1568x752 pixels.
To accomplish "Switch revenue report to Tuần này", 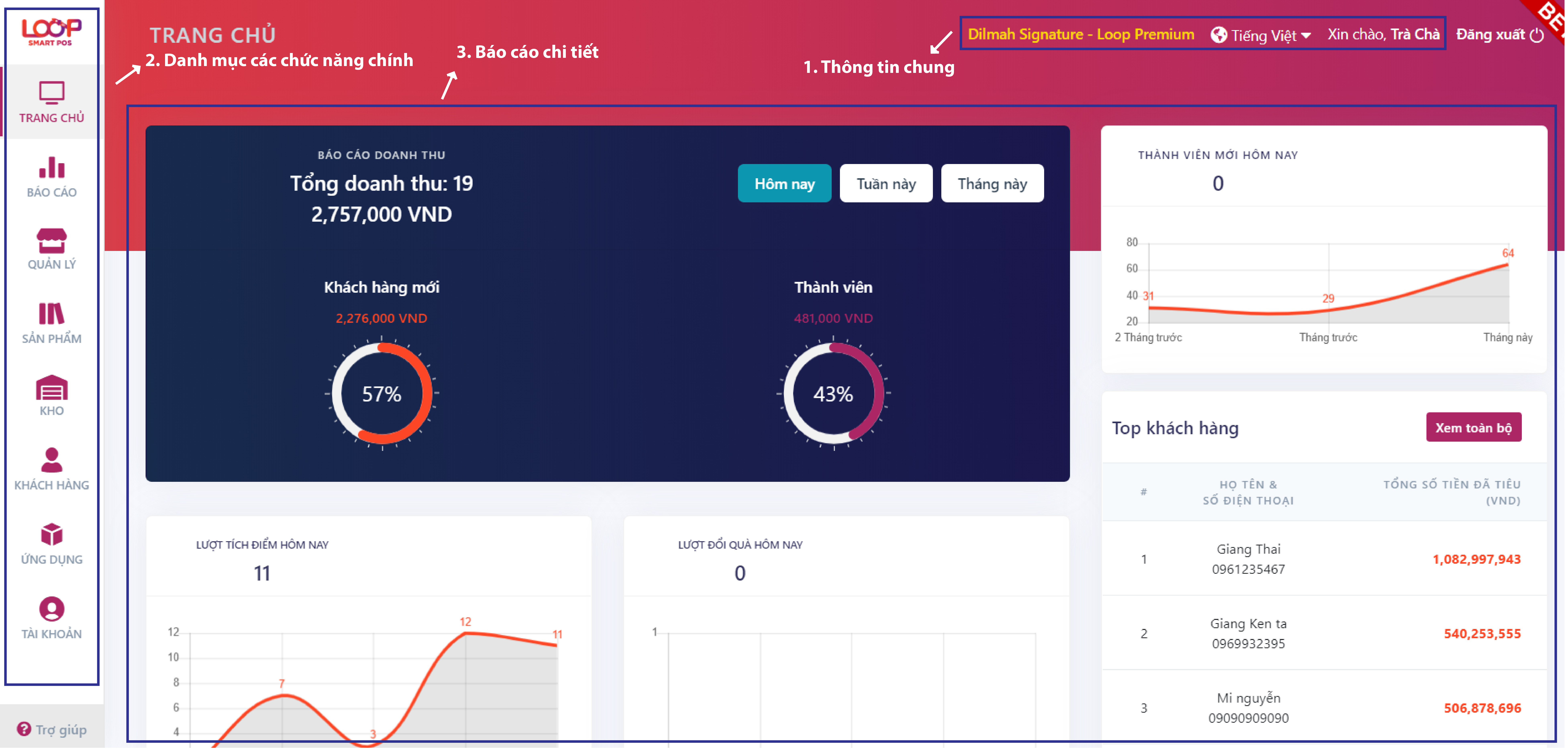I will click(x=886, y=183).
